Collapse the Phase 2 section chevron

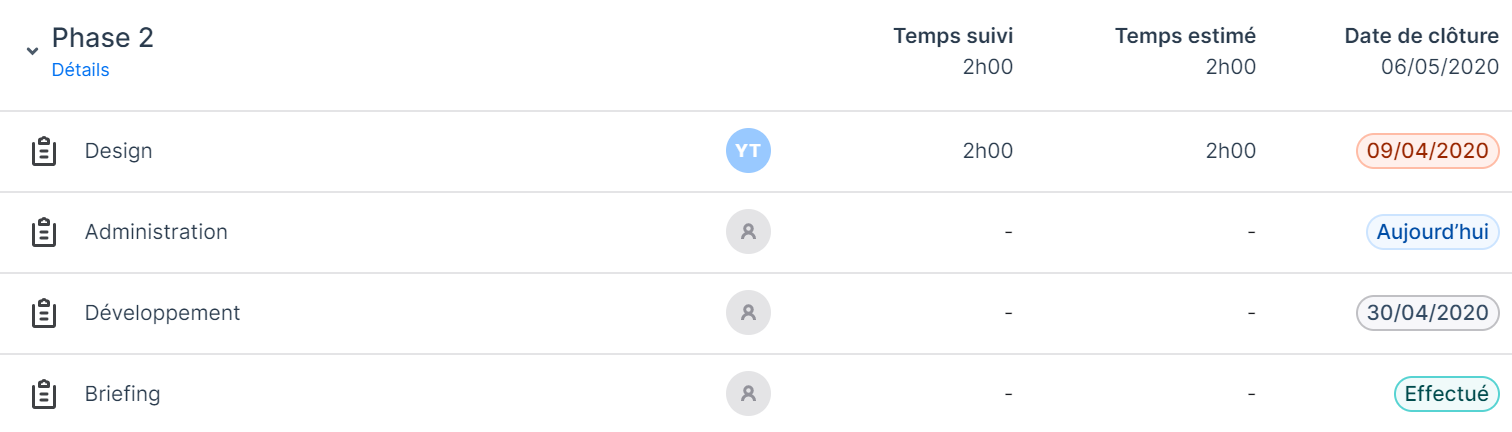click(33, 51)
